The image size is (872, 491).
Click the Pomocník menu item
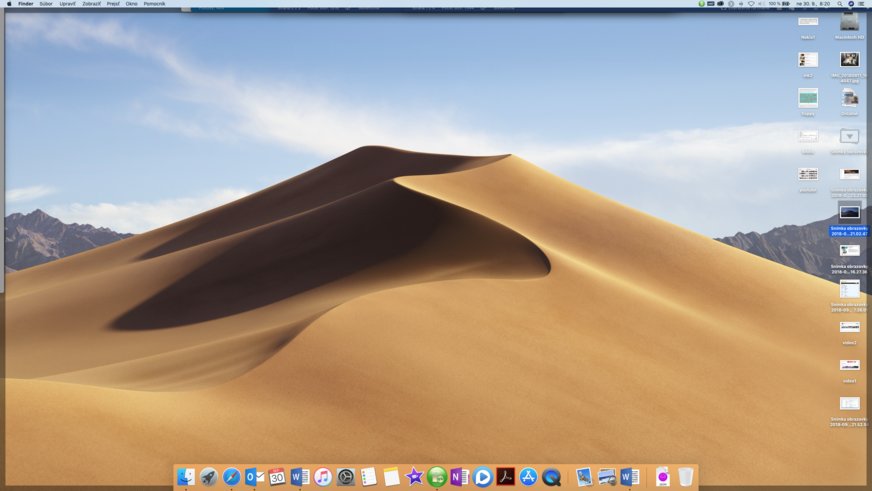click(x=155, y=4)
